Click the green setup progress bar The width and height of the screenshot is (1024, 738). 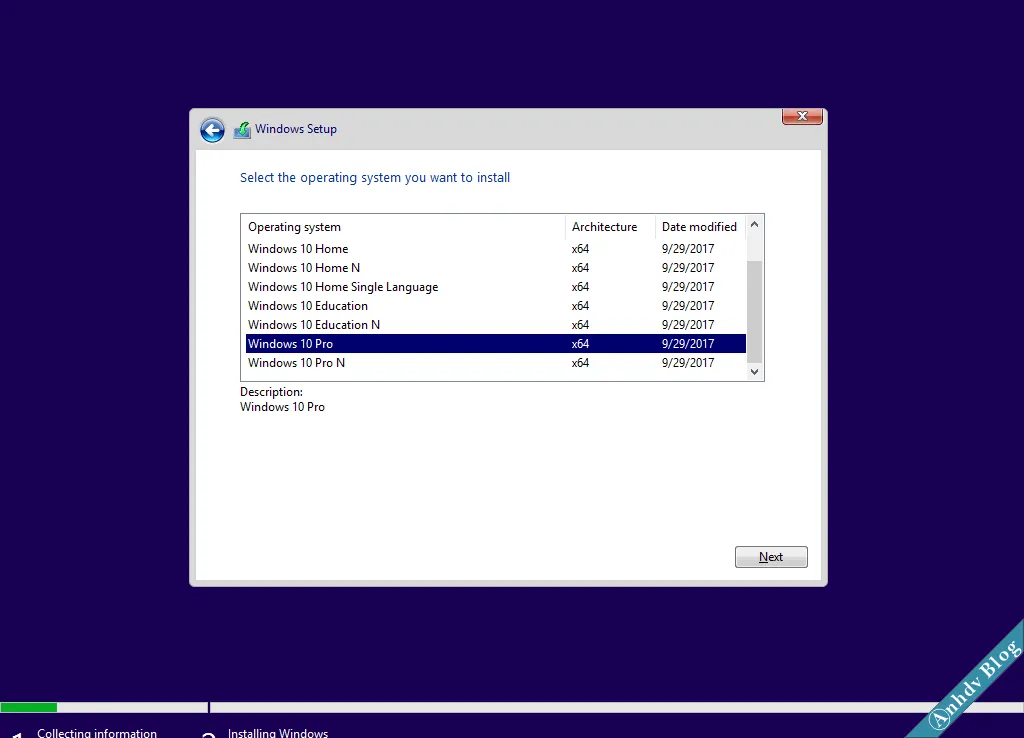(29, 707)
